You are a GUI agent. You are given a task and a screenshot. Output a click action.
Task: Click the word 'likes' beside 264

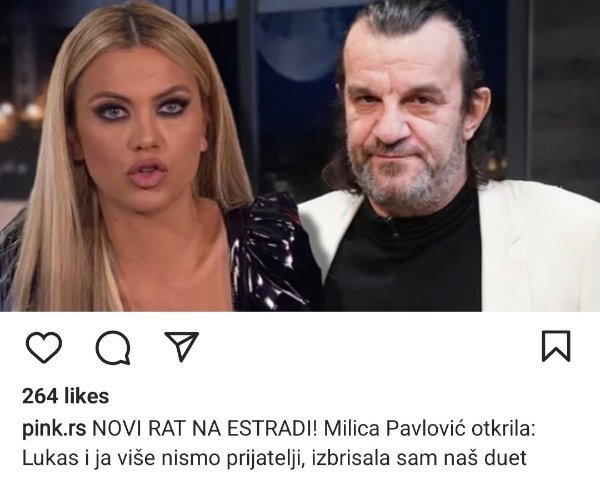86,396
